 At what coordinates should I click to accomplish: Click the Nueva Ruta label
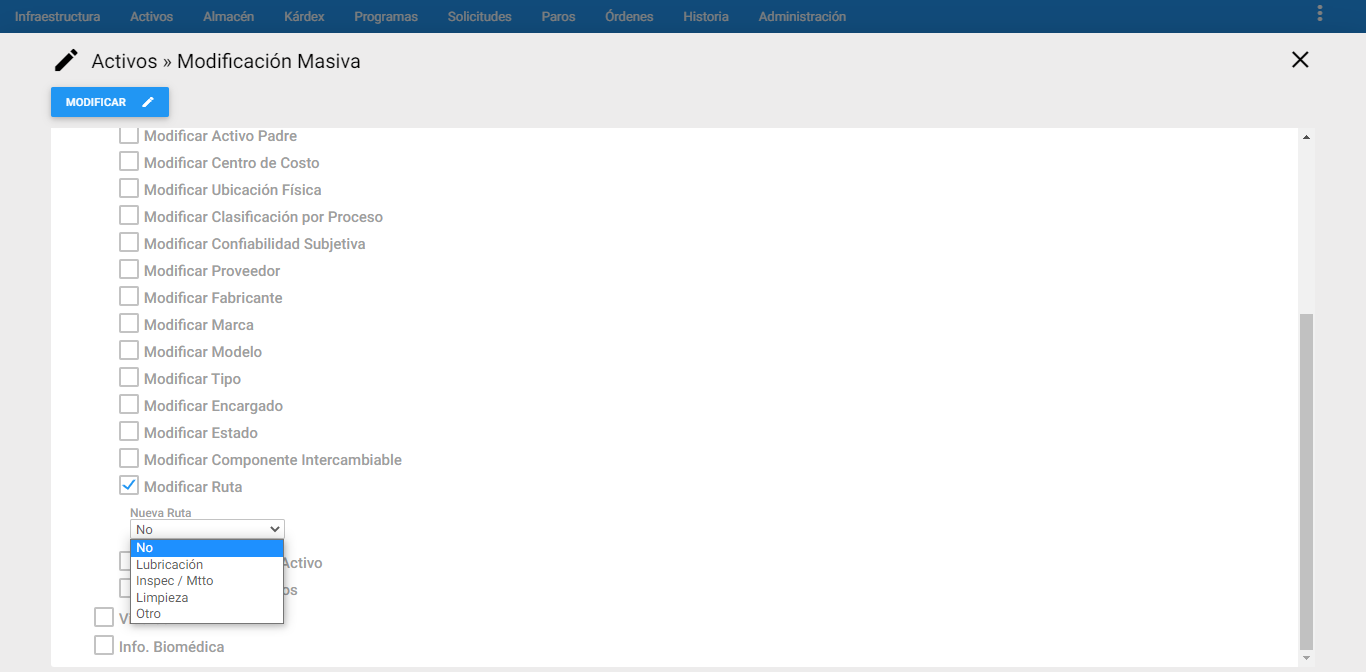160,513
